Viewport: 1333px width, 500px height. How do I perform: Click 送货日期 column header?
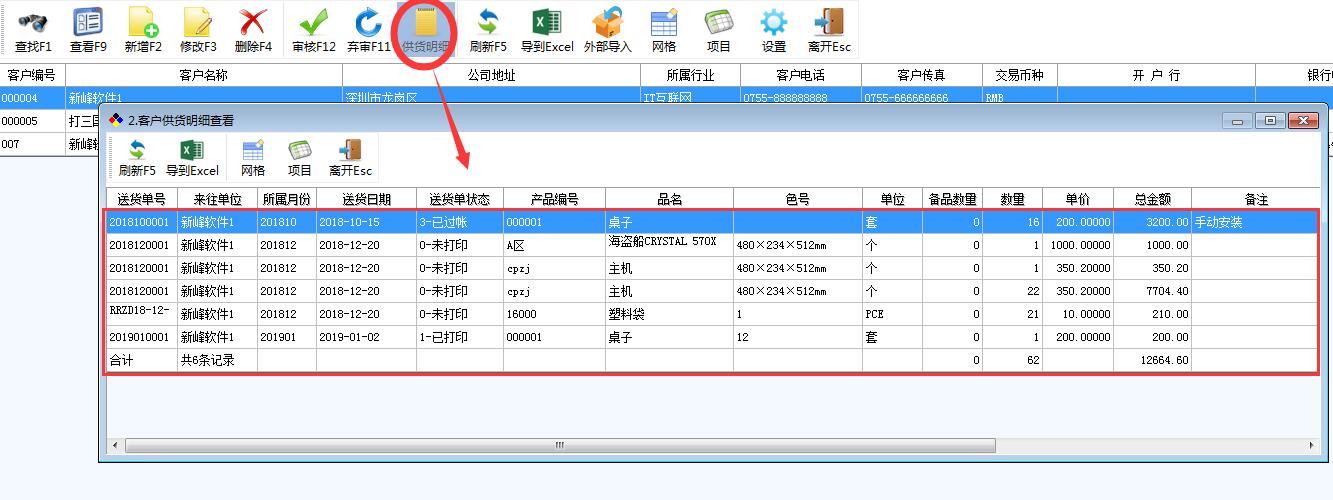pos(366,199)
